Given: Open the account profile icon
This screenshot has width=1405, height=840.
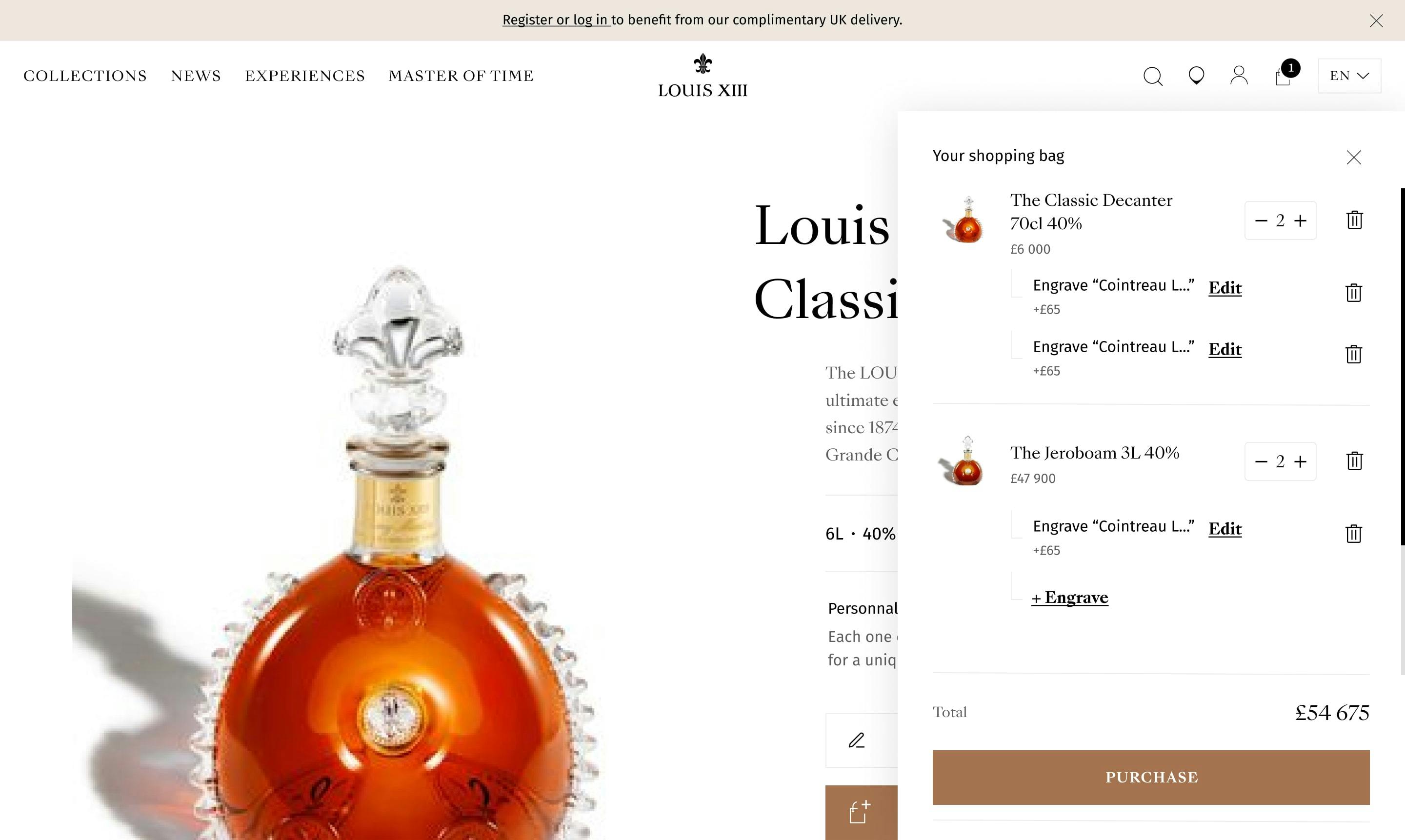Looking at the screenshot, I should coord(1239,76).
